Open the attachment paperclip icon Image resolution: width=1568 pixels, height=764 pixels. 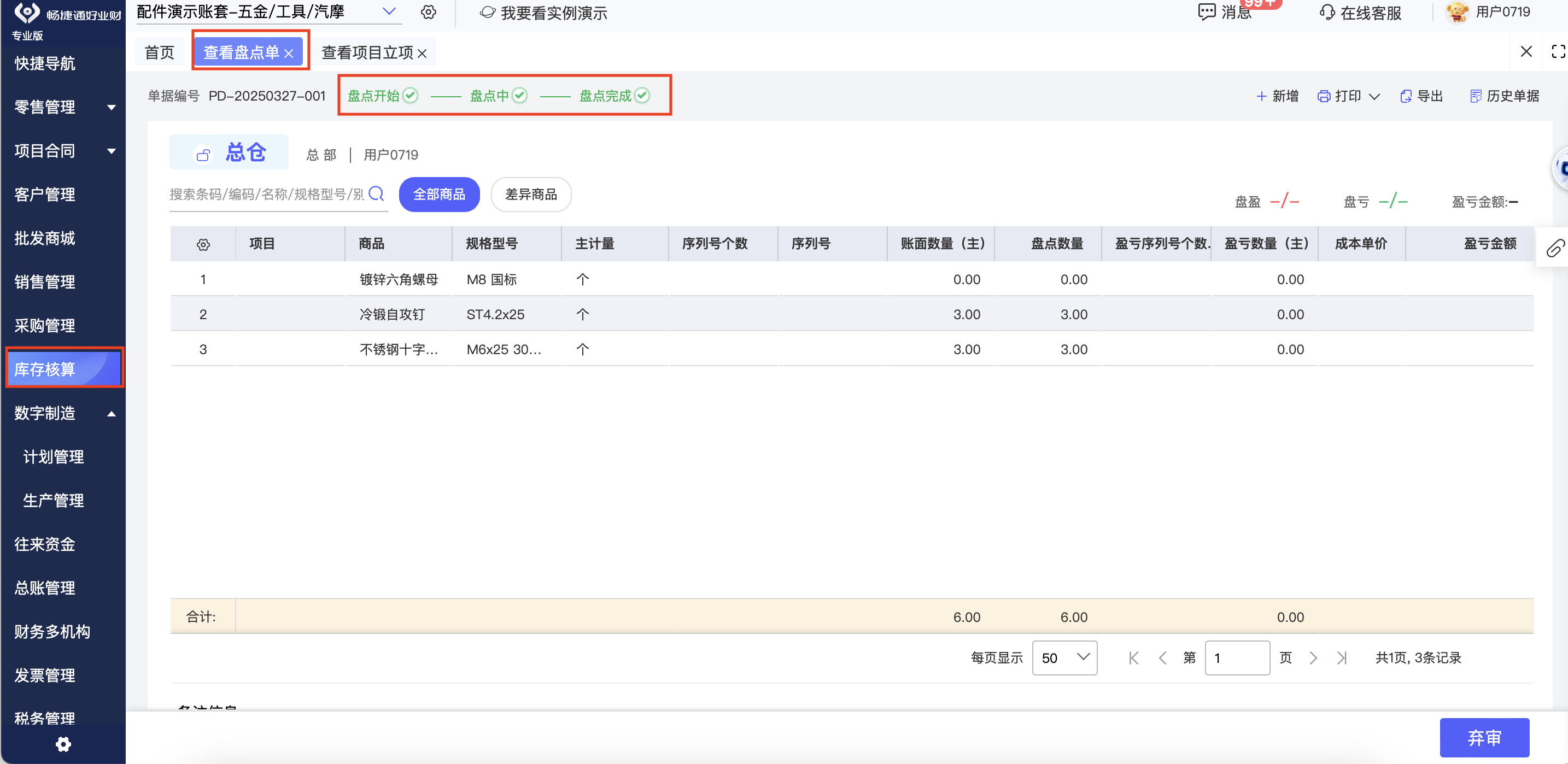(x=1555, y=248)
